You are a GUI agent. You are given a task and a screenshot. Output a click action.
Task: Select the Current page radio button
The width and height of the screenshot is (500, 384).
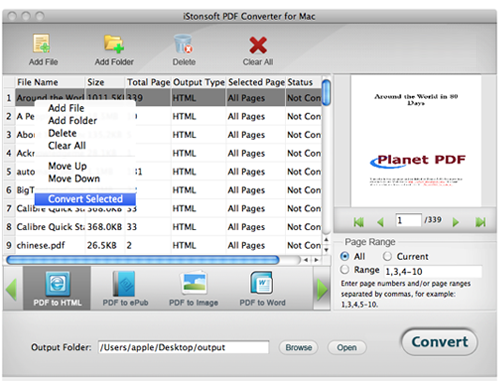coord(387,256)
